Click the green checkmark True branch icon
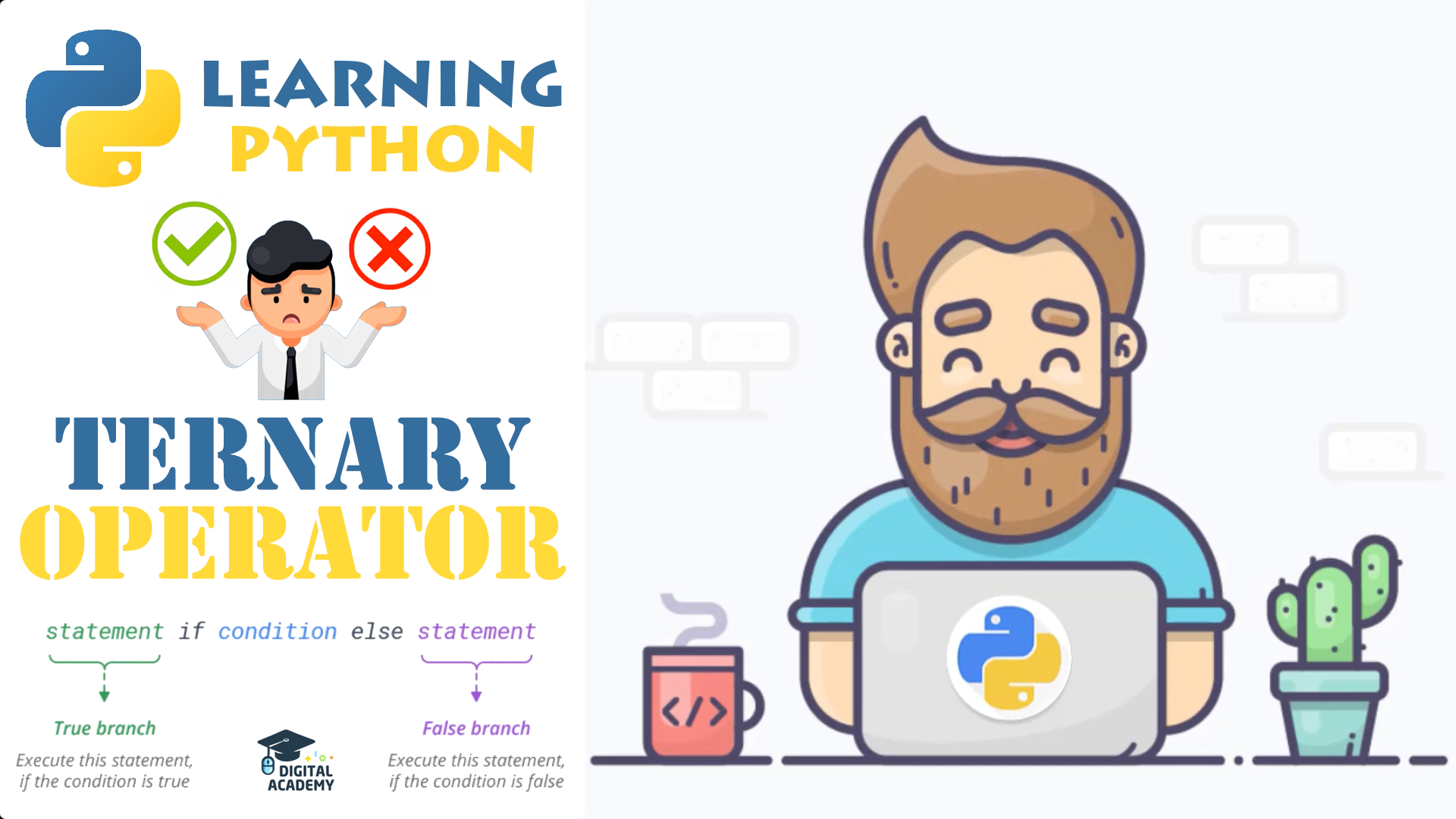The image size is (1456, 819). tap(191, 240)
